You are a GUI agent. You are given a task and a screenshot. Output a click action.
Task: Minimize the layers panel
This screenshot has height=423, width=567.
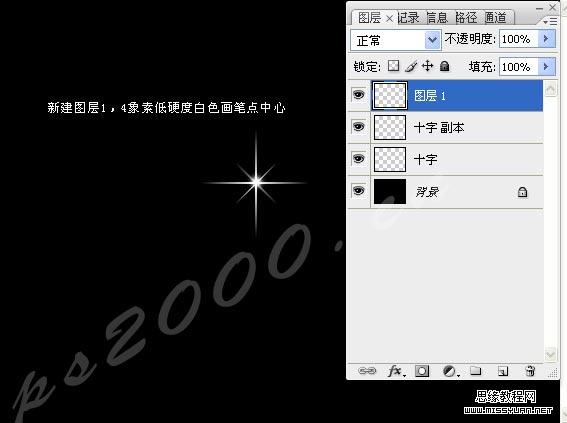(x=540, y=8)
